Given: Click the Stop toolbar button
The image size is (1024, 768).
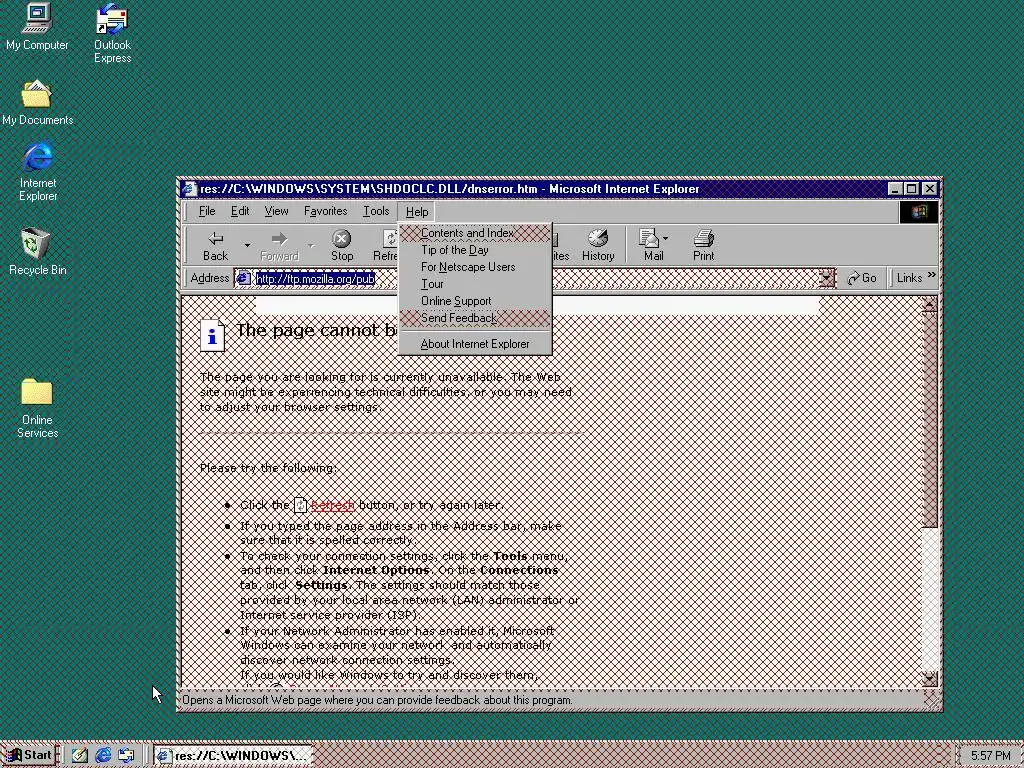Looking at the screenshot, I should coord(342,246).
